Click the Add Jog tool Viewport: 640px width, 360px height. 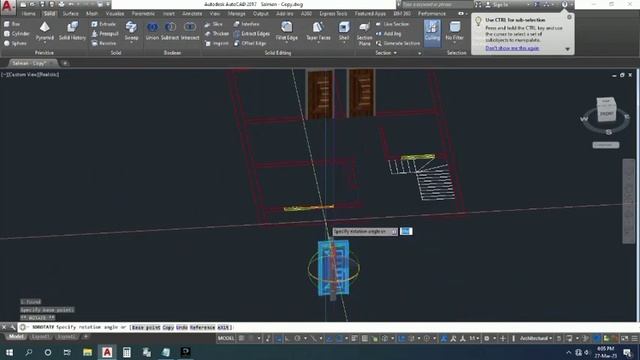[388, 33]
